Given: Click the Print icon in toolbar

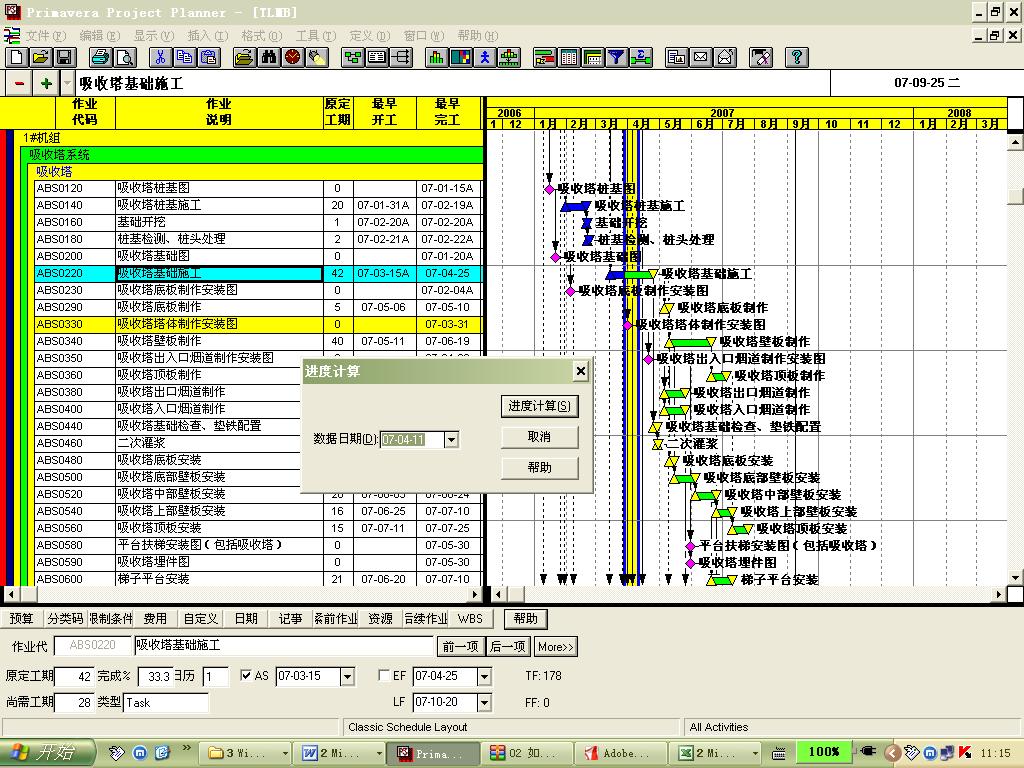Looking at the screenshot, I should pyautogui.click(x=101, y=57).
